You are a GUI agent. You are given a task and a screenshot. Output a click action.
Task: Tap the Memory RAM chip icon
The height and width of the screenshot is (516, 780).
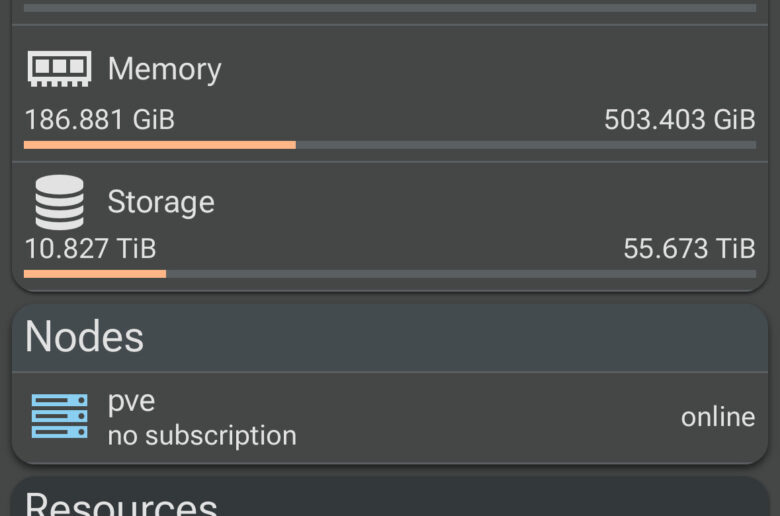coord(59,68)
